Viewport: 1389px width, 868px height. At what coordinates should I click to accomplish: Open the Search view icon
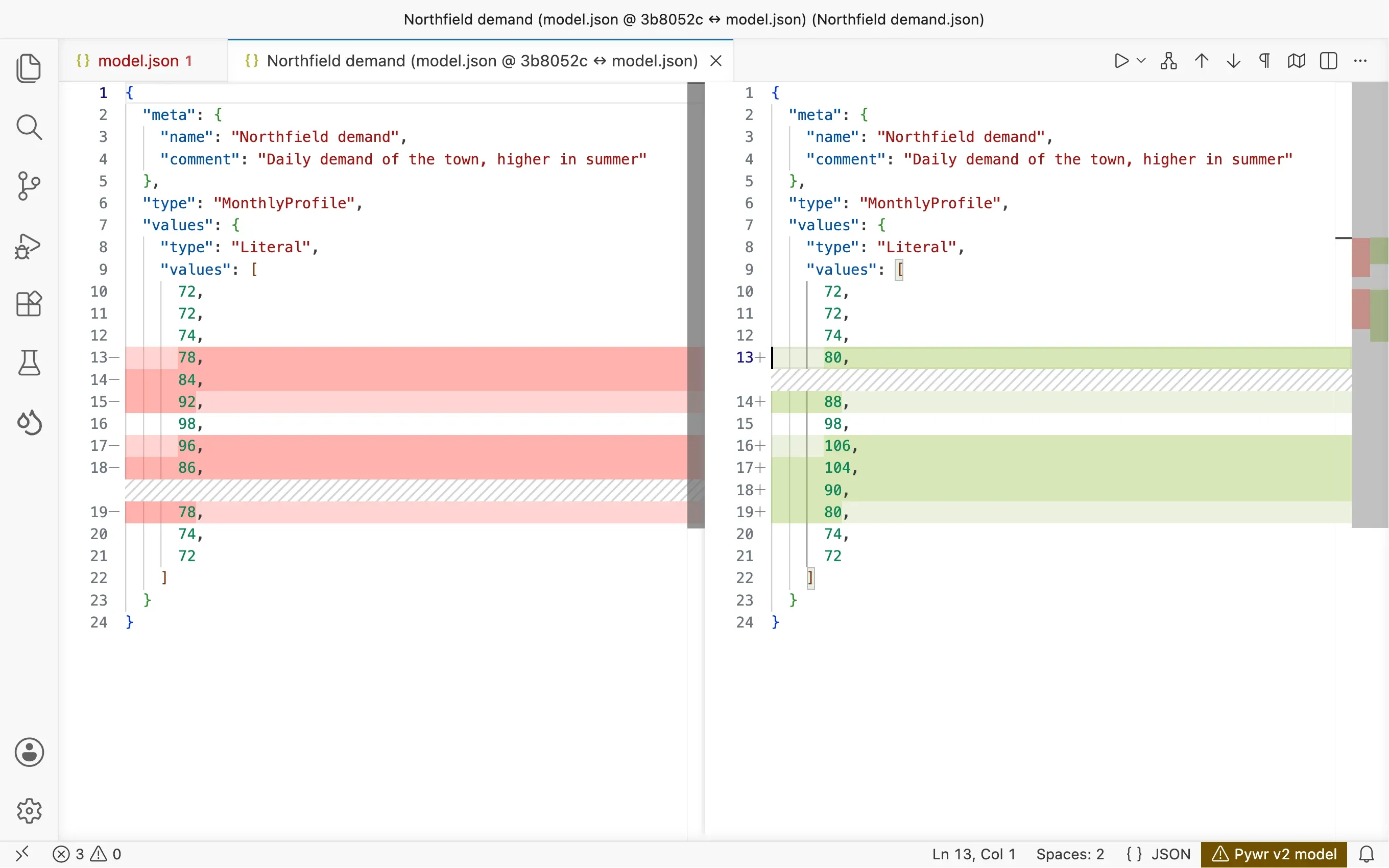tap(29, 127)
